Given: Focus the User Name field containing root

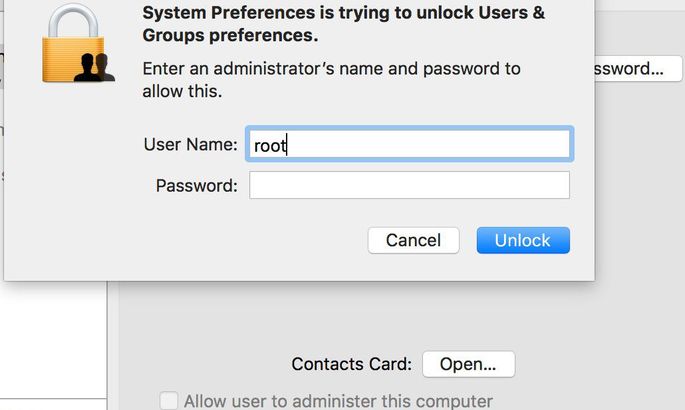Looking at the screenshot, I should (409, 144).
